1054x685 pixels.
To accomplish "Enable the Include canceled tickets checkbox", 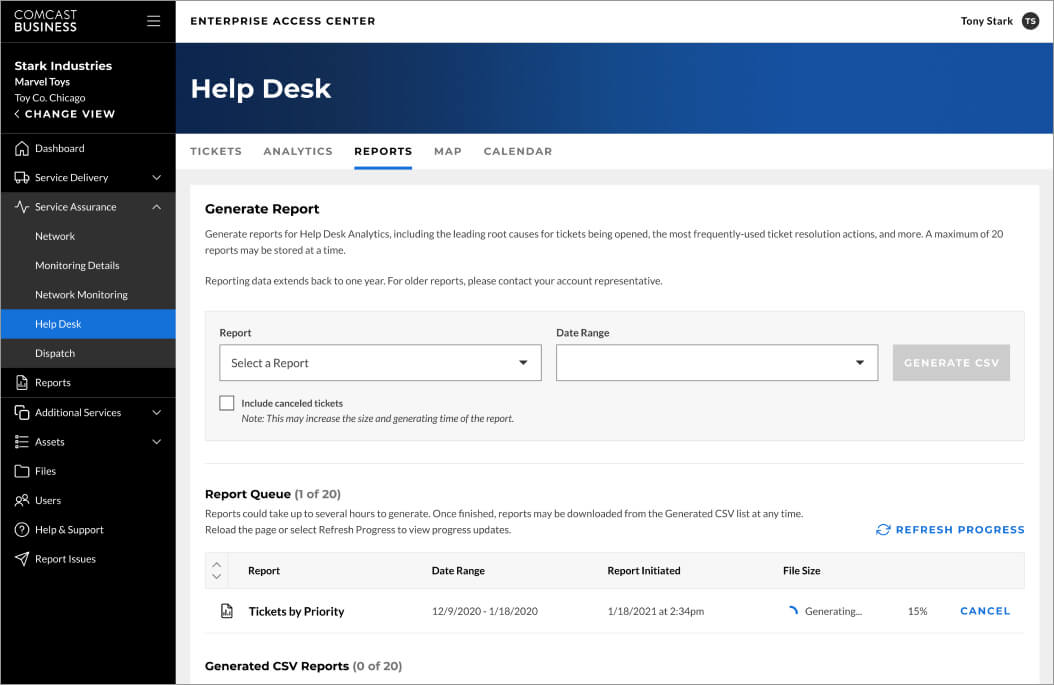I will click(x=227, y=403).
